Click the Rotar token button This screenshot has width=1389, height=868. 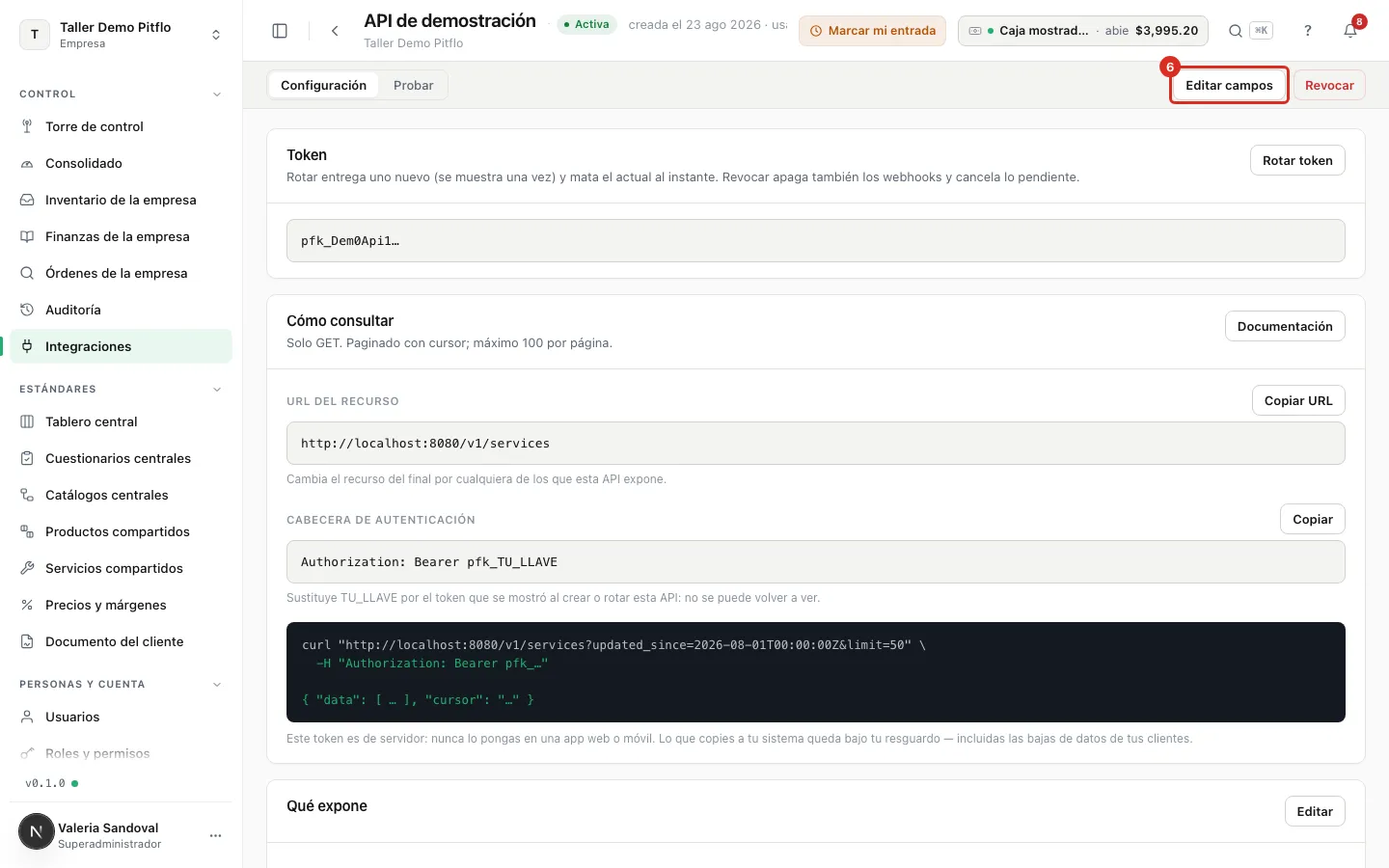pos(1297,160)
